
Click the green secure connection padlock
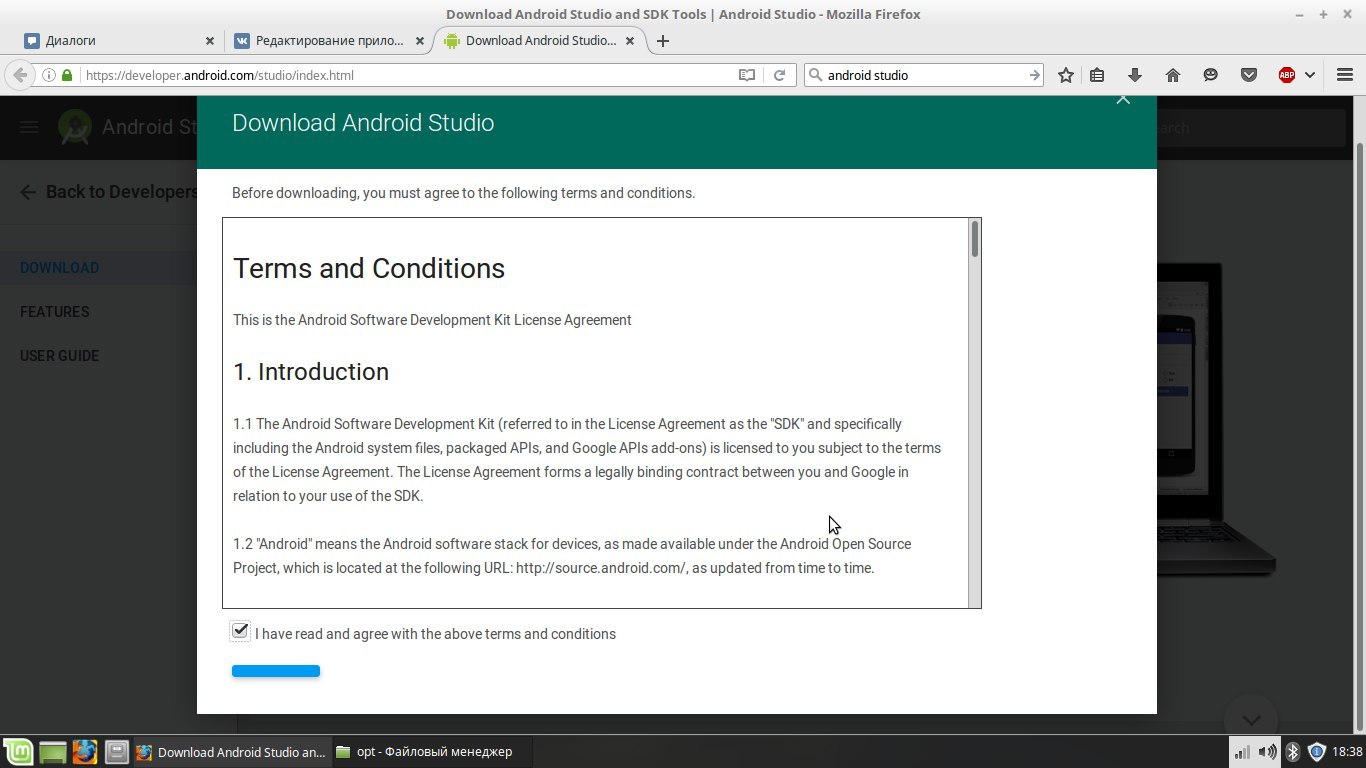click(x=67, y=75)
